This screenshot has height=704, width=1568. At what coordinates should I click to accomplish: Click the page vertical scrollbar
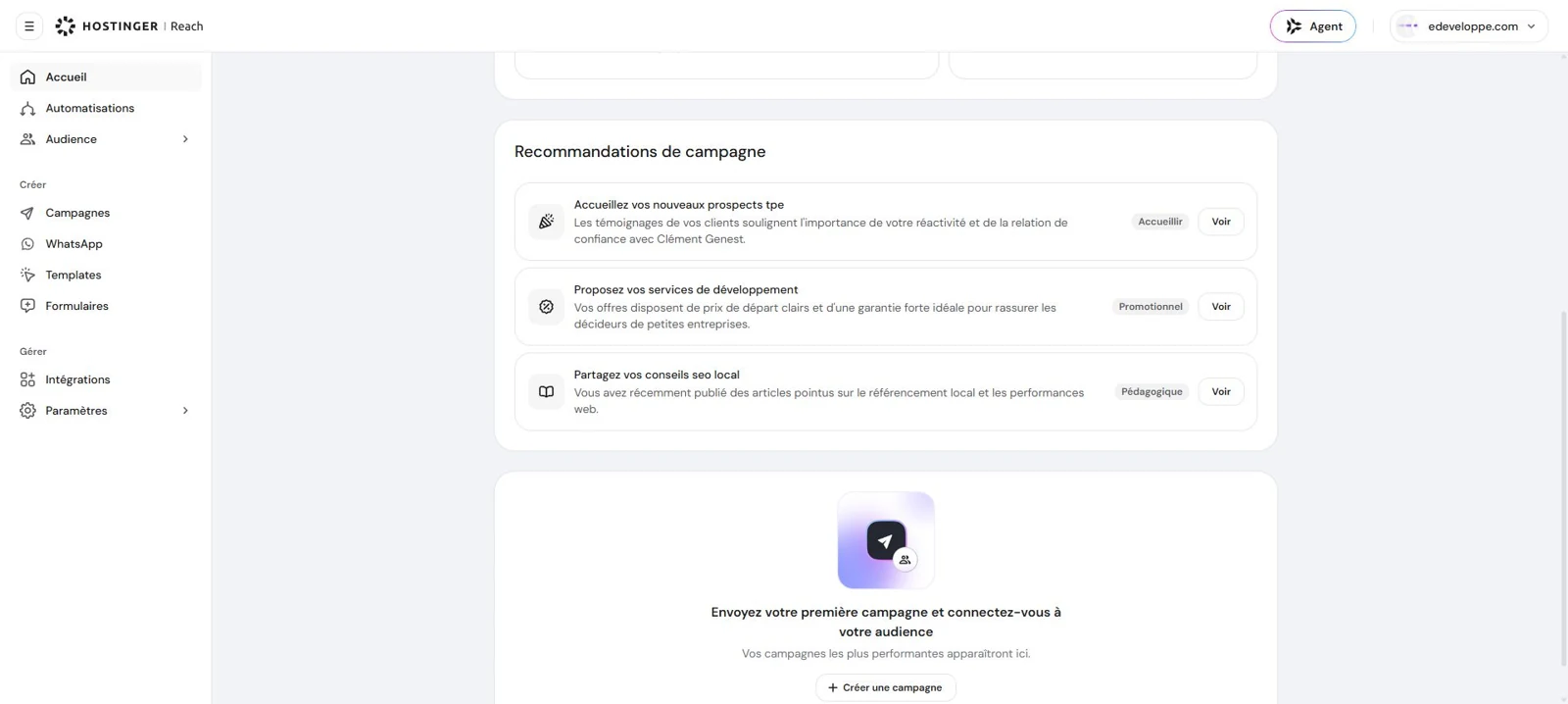click(1563, 487)
